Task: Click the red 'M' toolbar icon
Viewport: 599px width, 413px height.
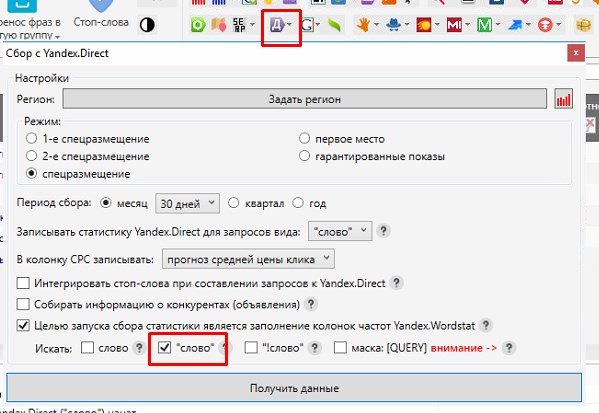Action: [x=454, y=25]
